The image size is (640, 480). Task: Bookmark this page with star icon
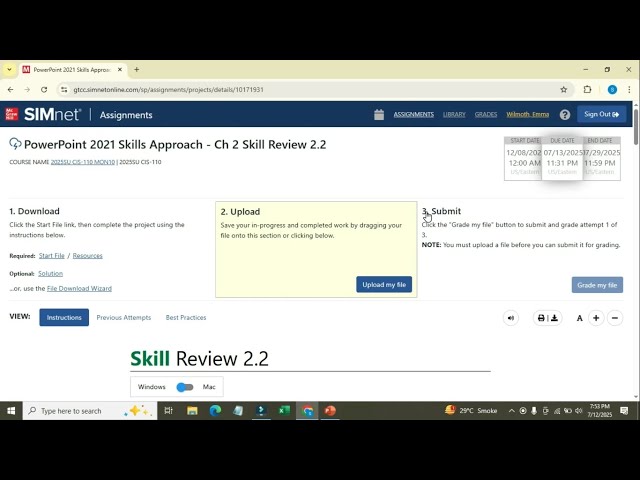(x=564, y=89)
